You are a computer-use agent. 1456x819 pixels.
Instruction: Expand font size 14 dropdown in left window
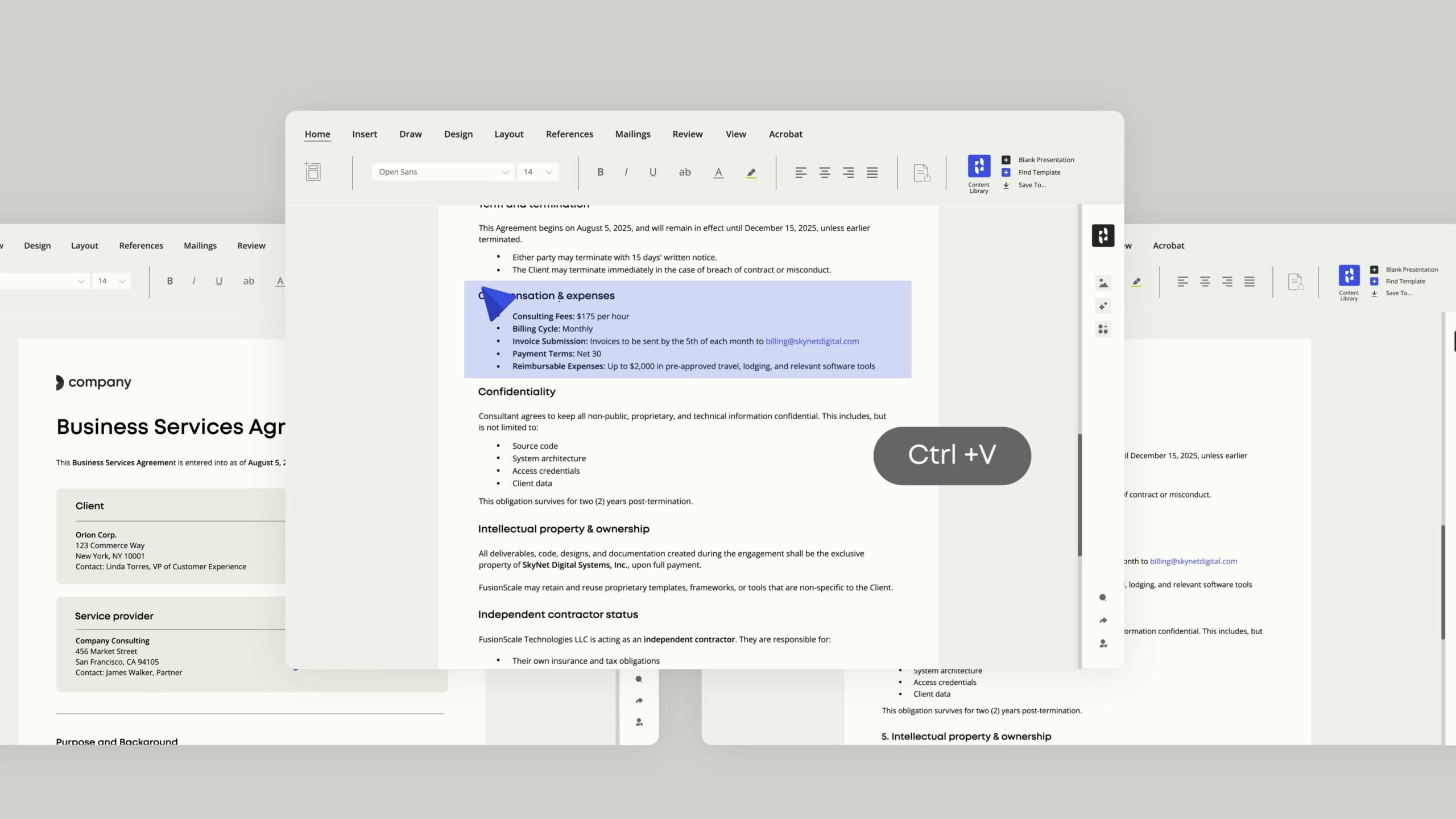[111, 281]
